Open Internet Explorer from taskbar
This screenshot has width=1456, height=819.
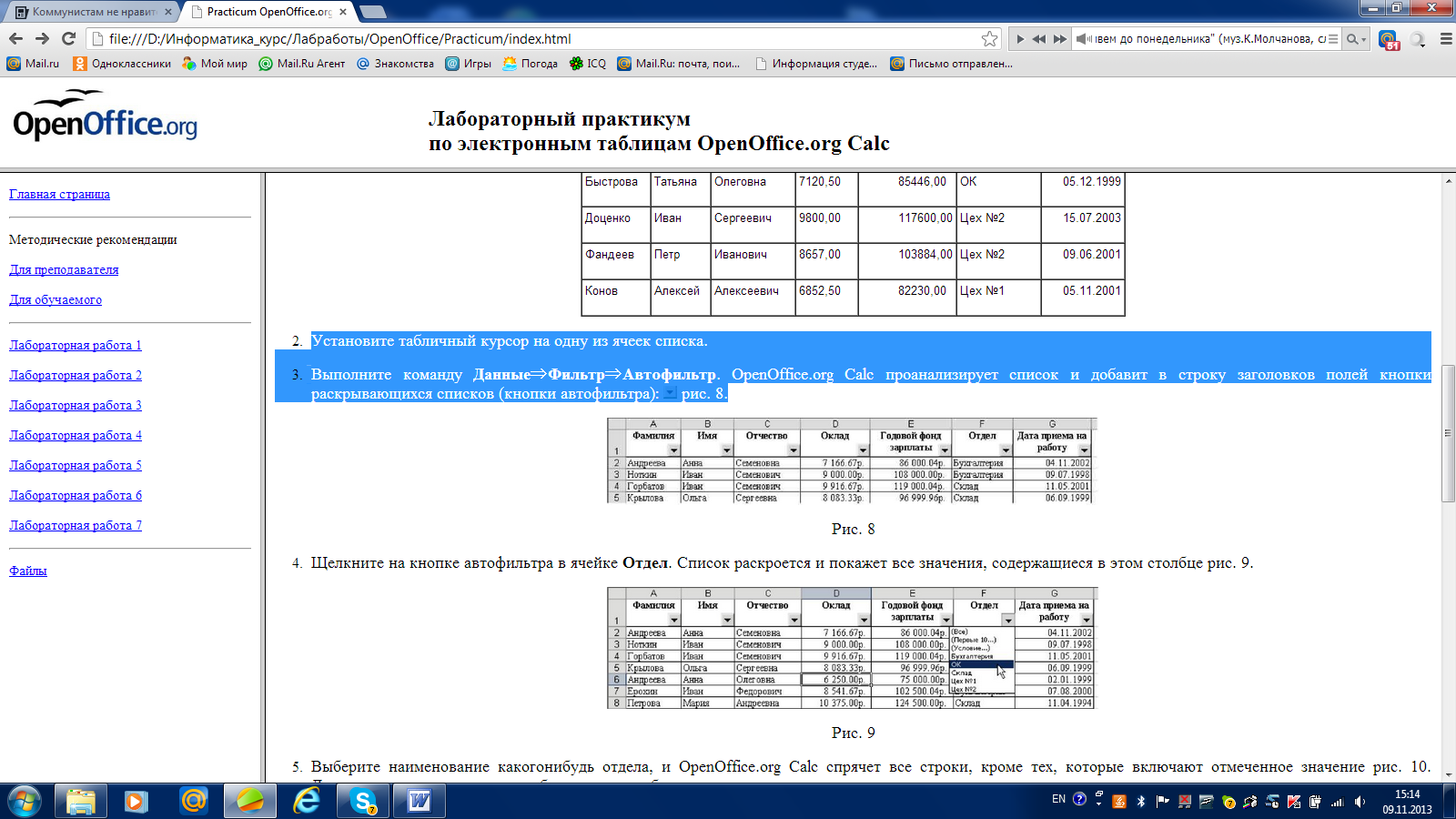(307, 801)
